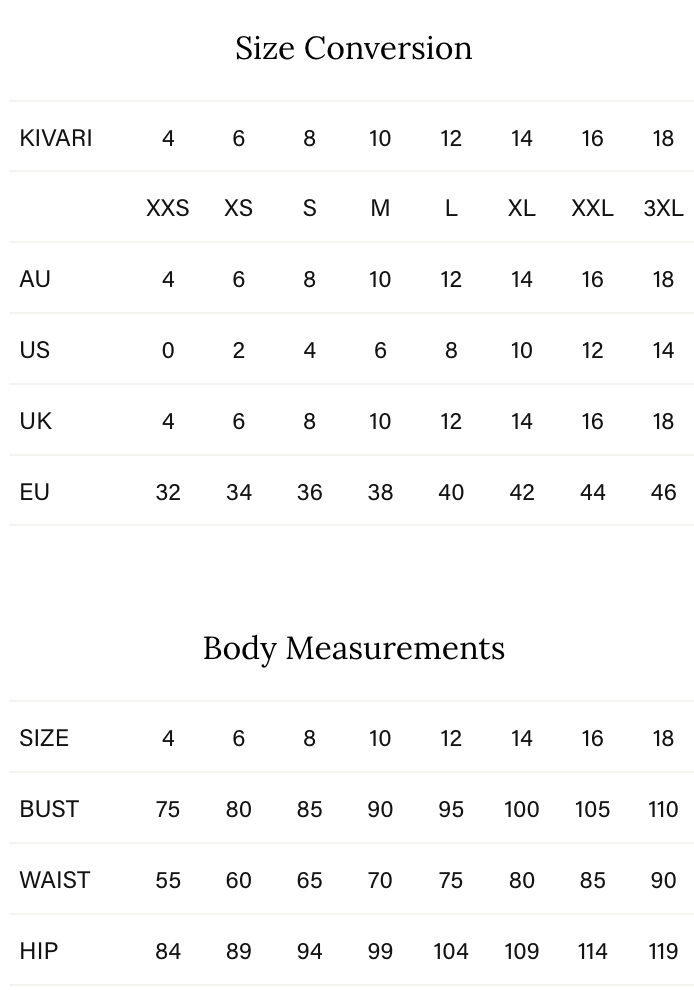Viewport: 694px width, 990px height.
Task: Select the waist measurement 55 cell
Action: point(167,880)
